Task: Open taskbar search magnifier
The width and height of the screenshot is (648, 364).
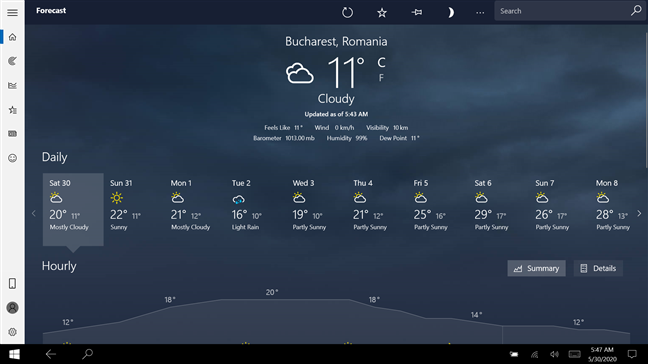Action: [87, 354]
